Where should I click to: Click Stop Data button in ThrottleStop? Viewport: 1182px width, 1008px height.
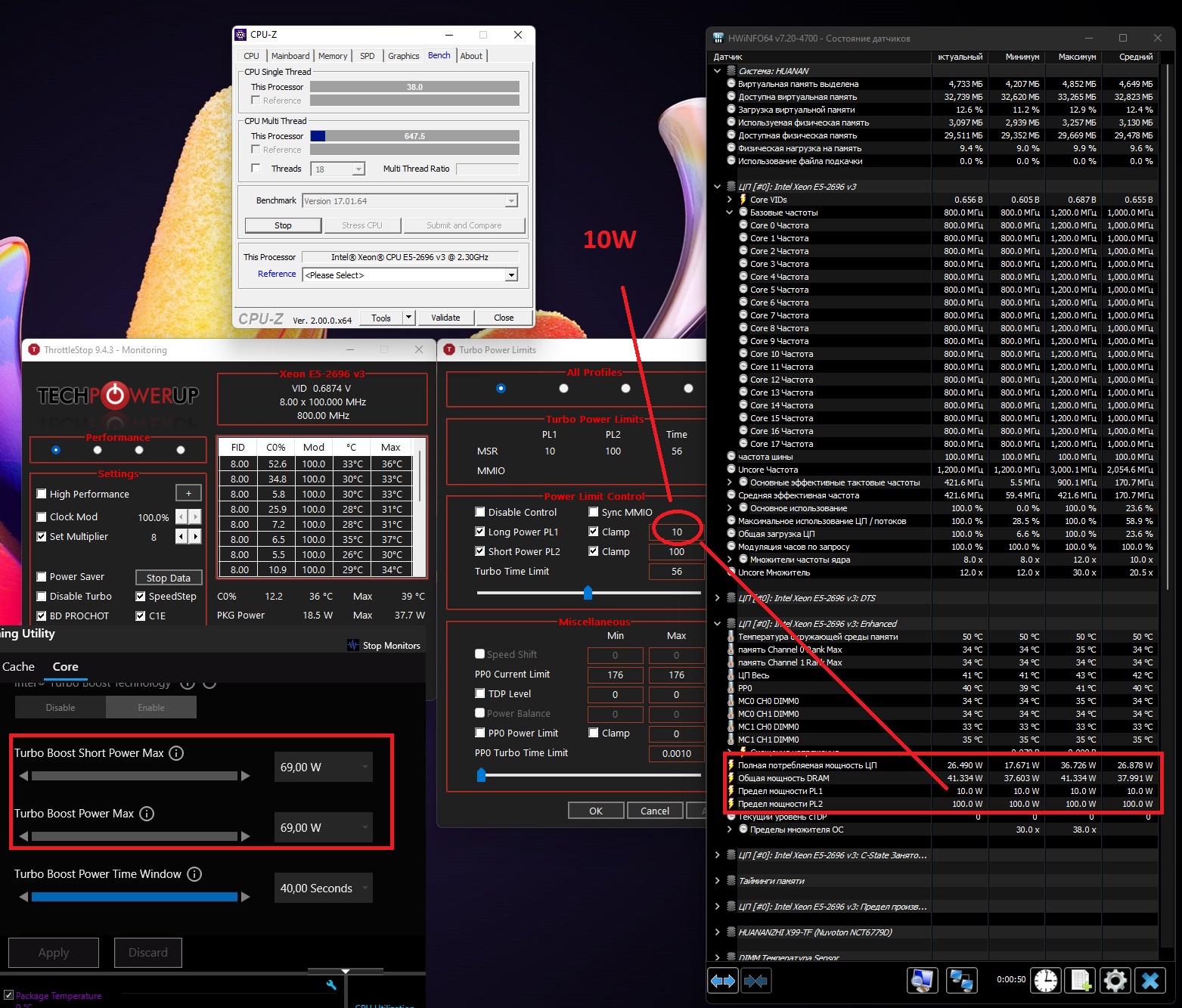(169, 578)
